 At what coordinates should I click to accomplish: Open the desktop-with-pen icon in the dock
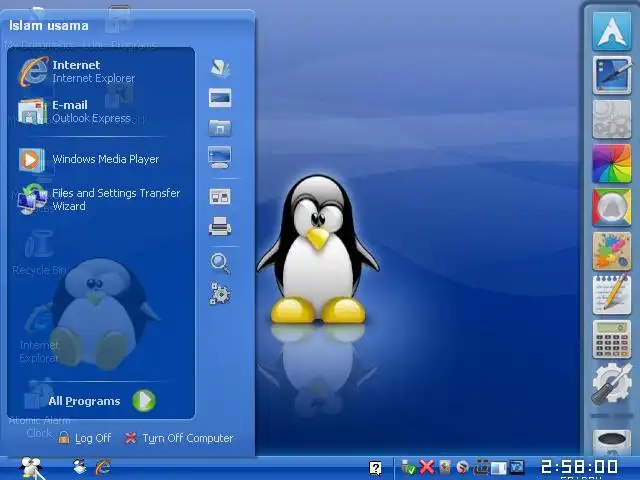[x=612, y=76]
